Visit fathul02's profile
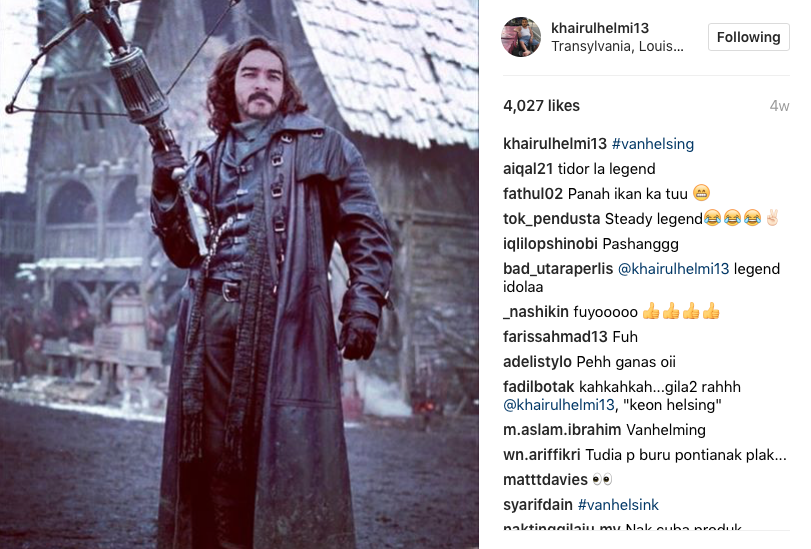The width and height of the screenshot is (811, 549). coord(533,194)
